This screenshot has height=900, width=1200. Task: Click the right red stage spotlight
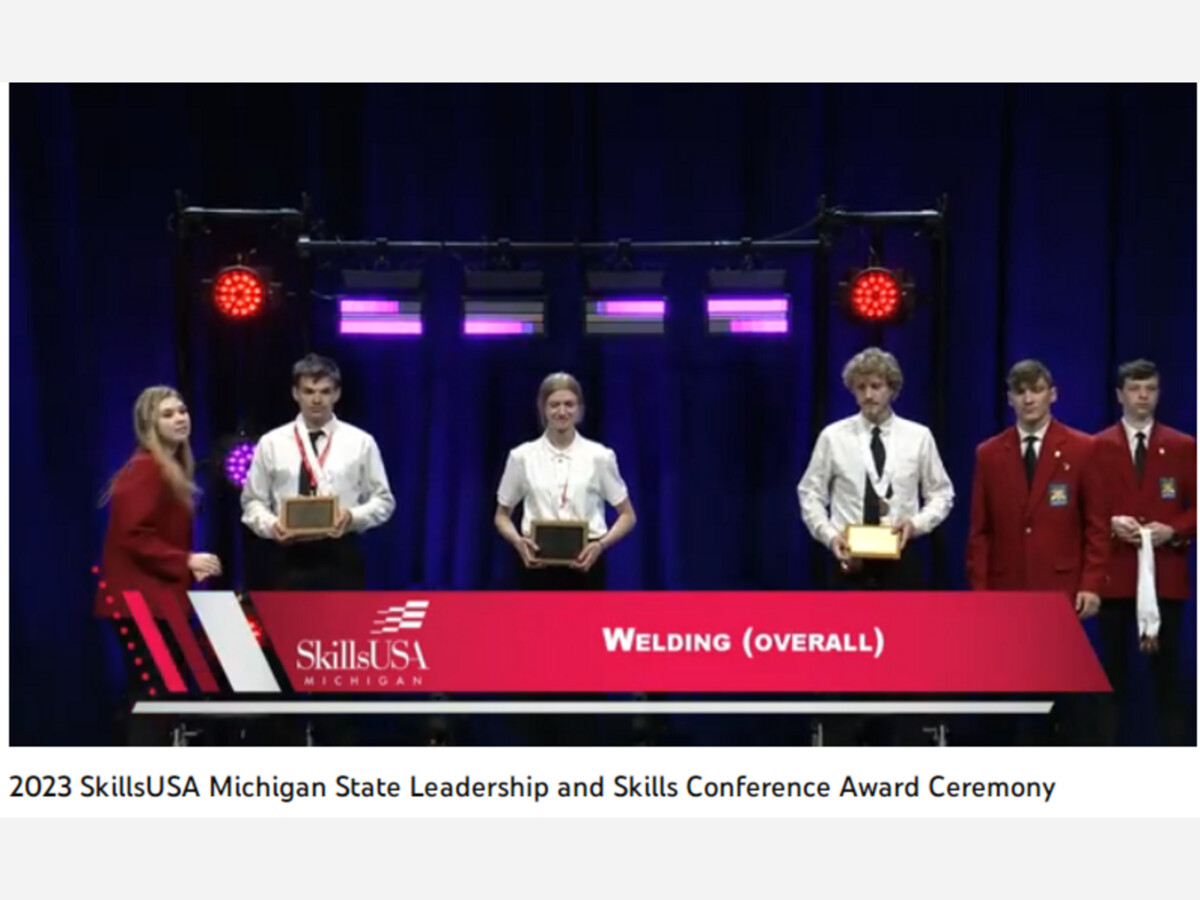876,294
